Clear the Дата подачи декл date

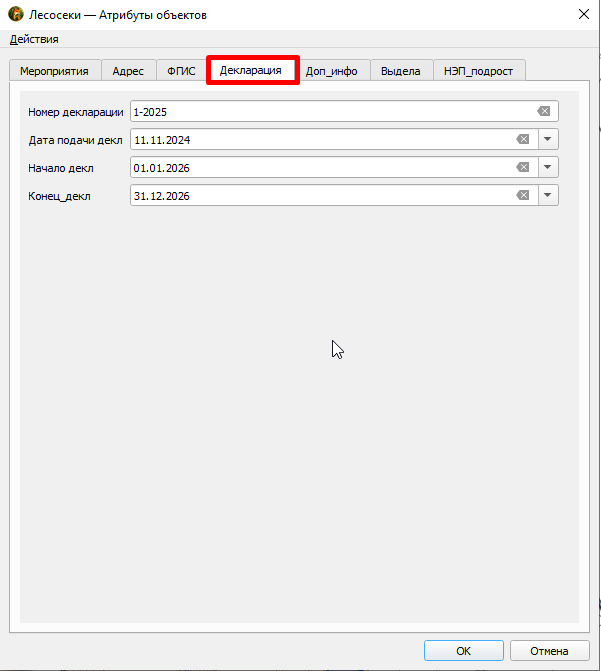pyautogui.click(x=523, y=139)
